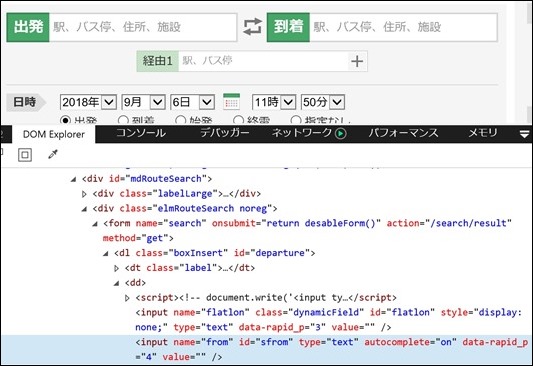Select the 到着 radio button
This screenshot has width=533, height=366.
(123, 120)
